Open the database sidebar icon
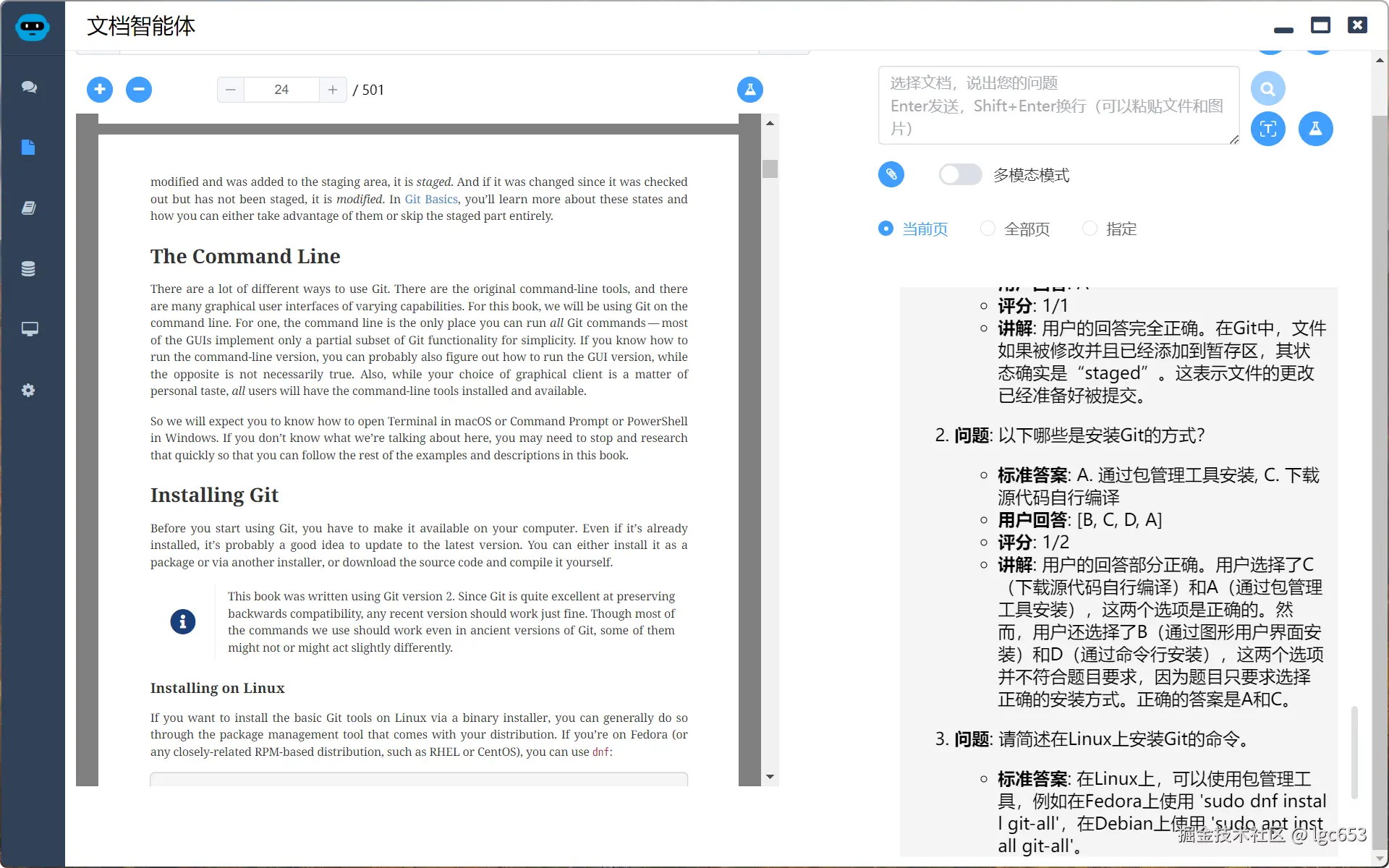This screenshot has width=1389, height=868. coord(29,269)
